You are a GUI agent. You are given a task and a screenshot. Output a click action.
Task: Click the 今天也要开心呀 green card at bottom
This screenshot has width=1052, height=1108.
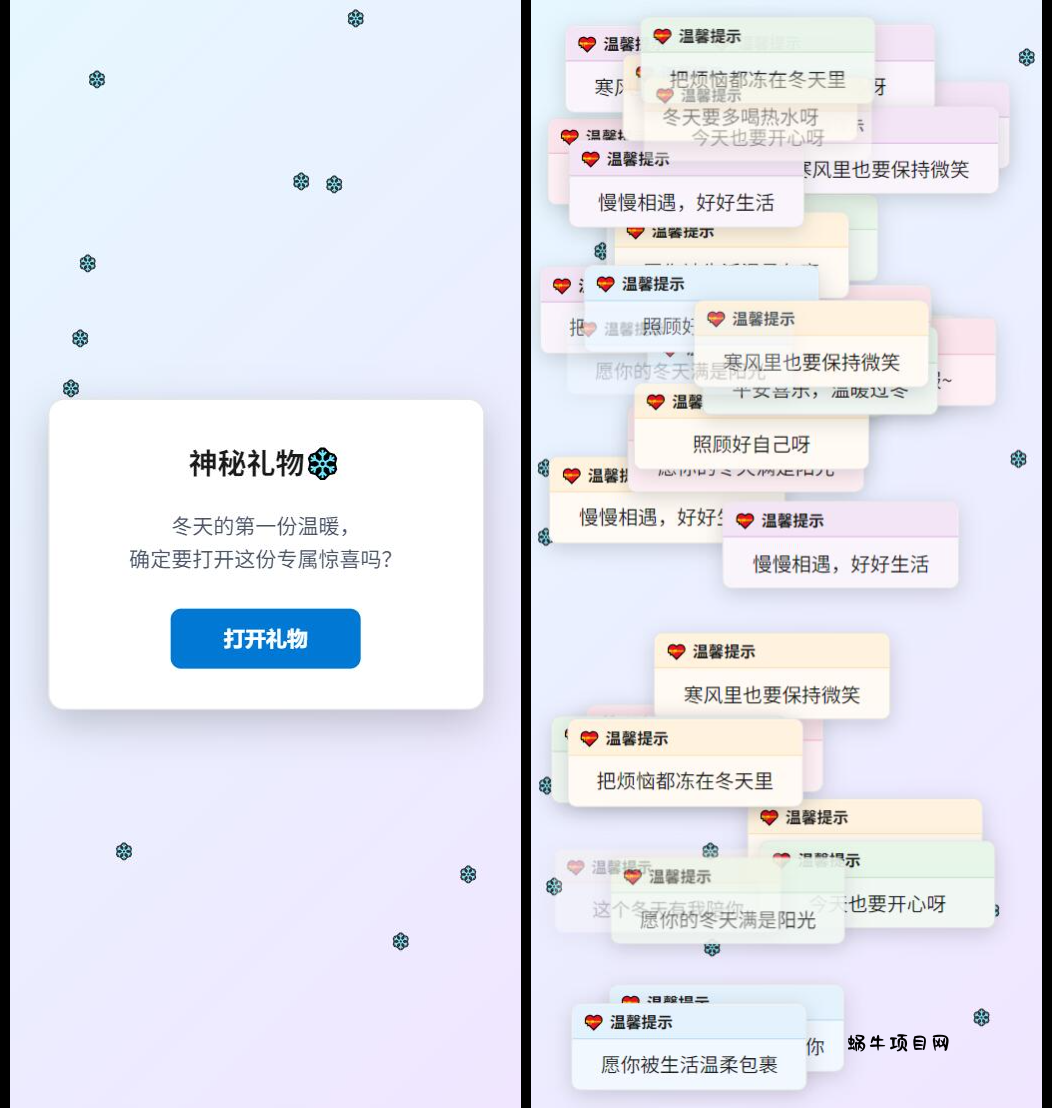(876, 883)
